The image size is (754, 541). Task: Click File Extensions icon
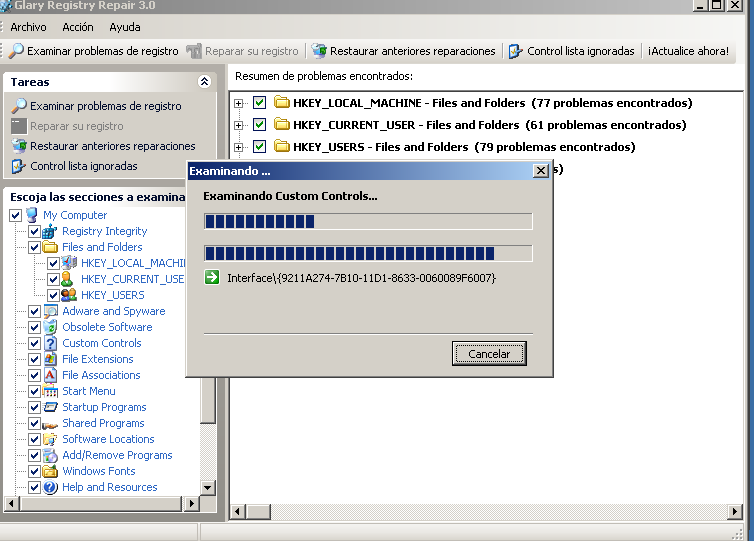[x=50, y=359]
